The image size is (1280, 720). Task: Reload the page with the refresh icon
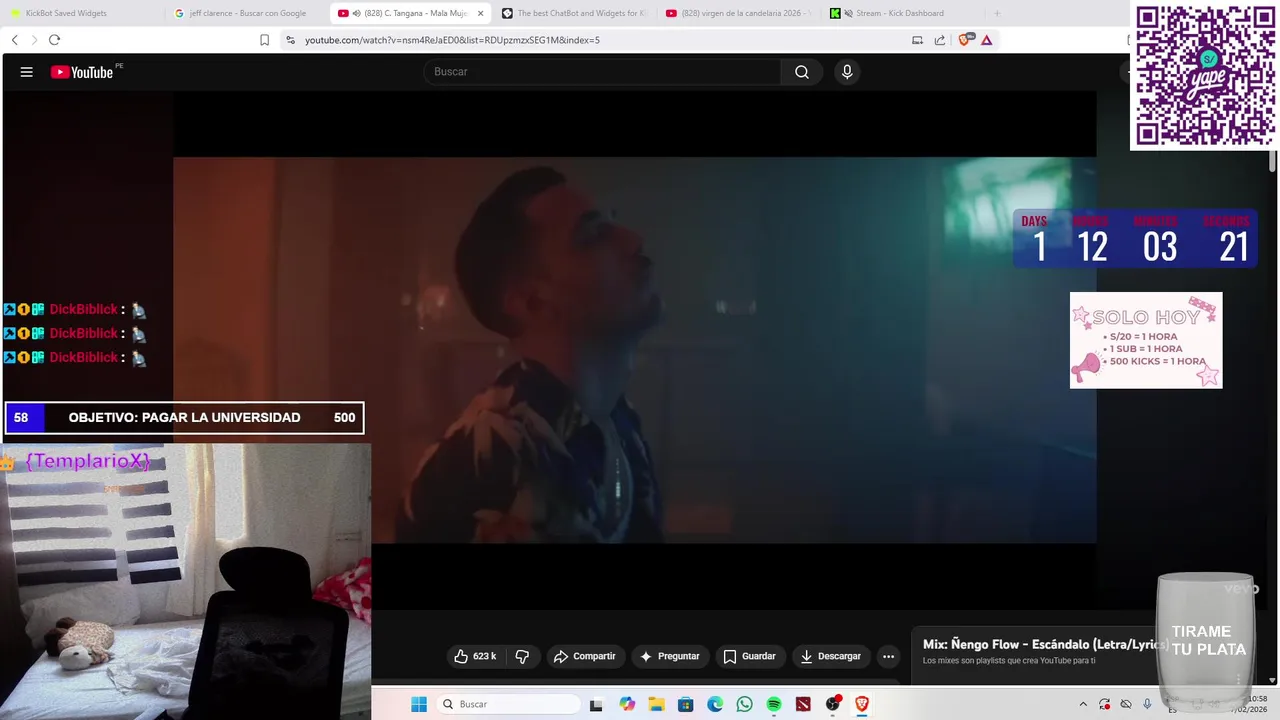click(54, 40)
